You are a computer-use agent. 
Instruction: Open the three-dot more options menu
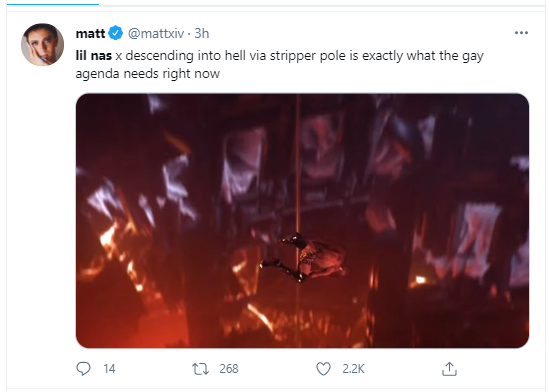point(521,33)
